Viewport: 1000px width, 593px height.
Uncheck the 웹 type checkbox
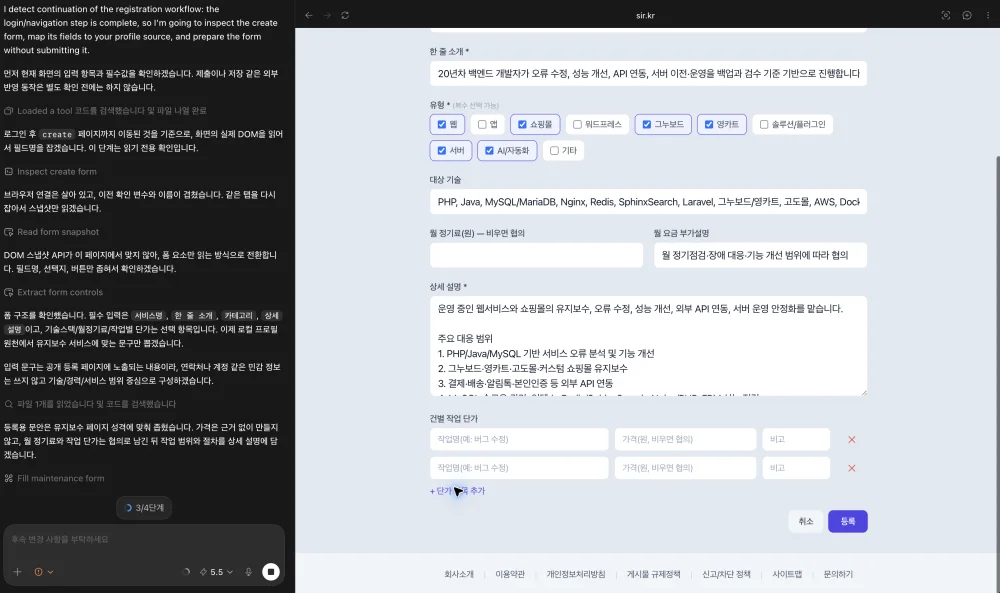pyautogui.click(x=441, y=124)
